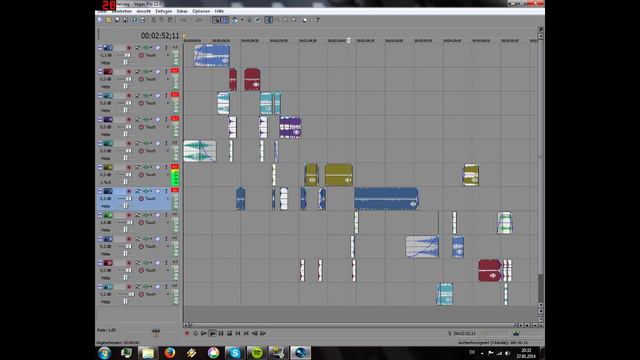Click the Cut icon in the toolbar
This screenshot has width=640, height=360.
[x=153, y=20]
